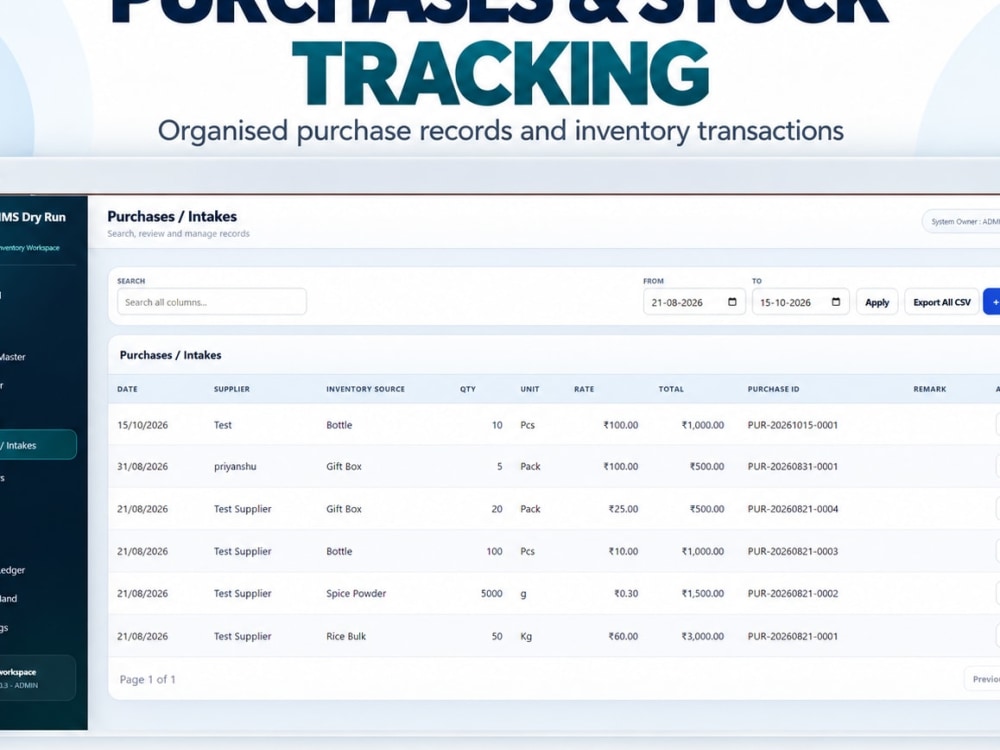This screenshot has height=750, width=1000.
Task: Click the ₹3,000.00 total cell
Action: click(703, 636)
